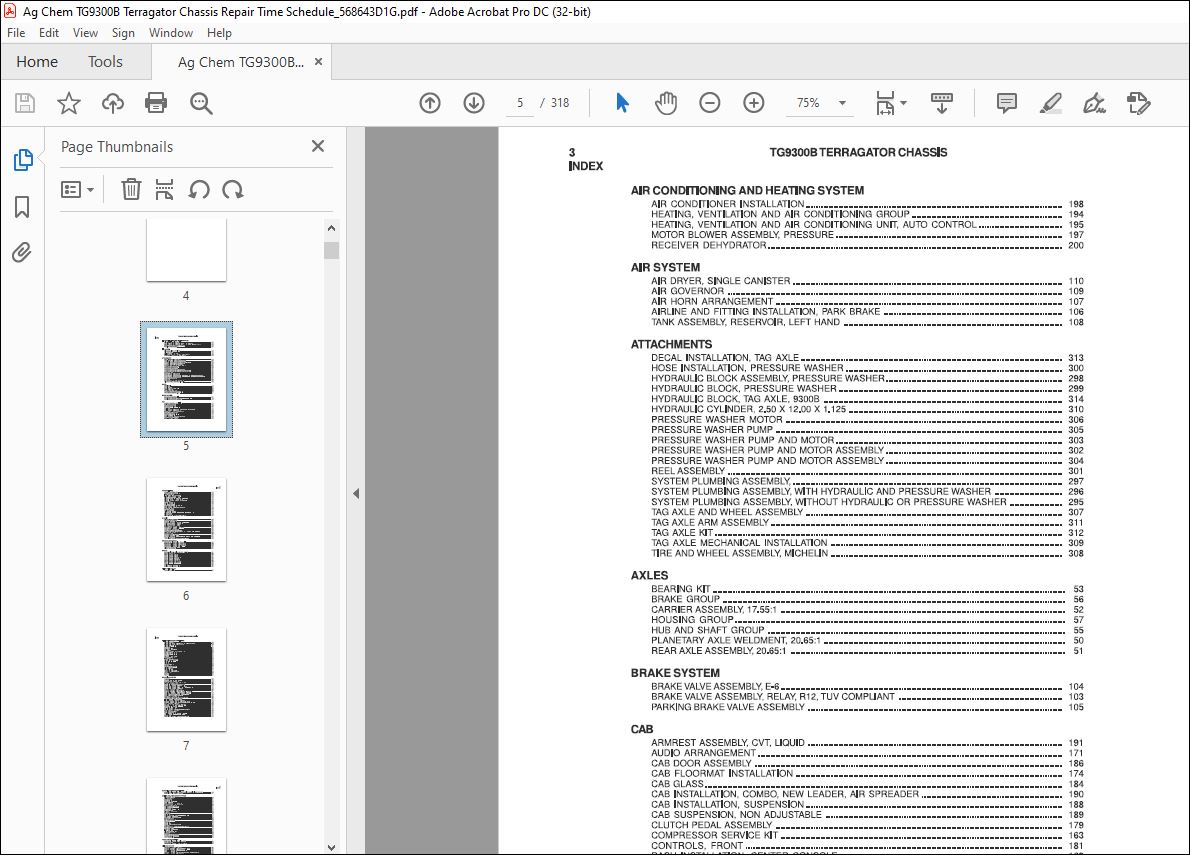
Task: Close the Page Thumbnails panel
Action: (x=318, y=146)
